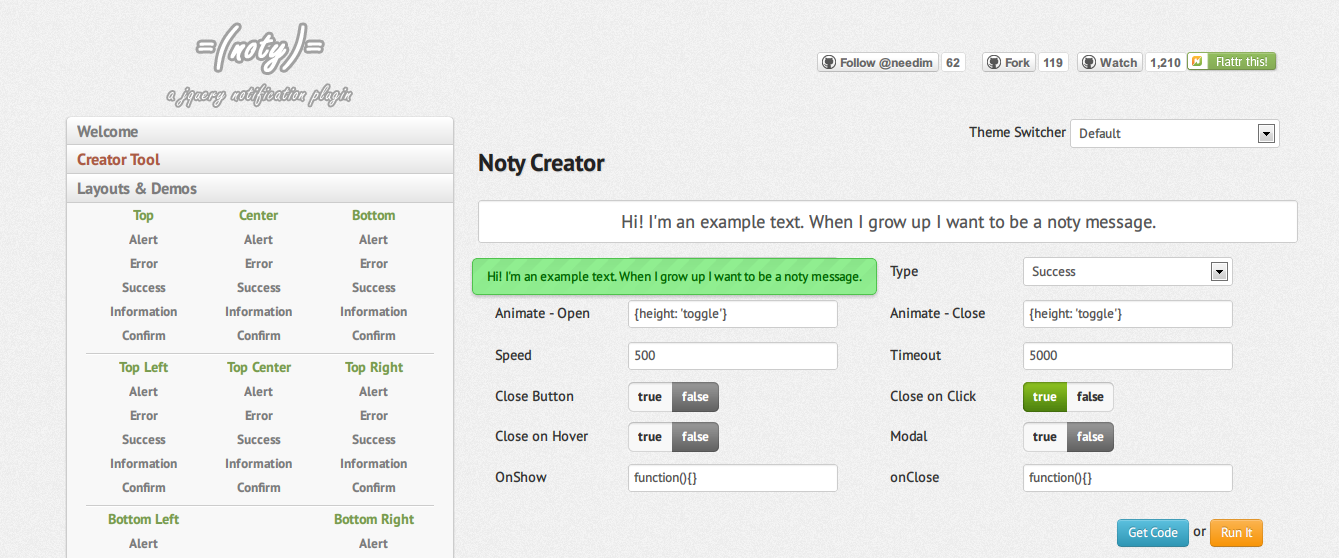Viewport: 1339px width, 558px height.
Task: Open the Theme Switcher dropdown
Action: [x=1174, y=133]
